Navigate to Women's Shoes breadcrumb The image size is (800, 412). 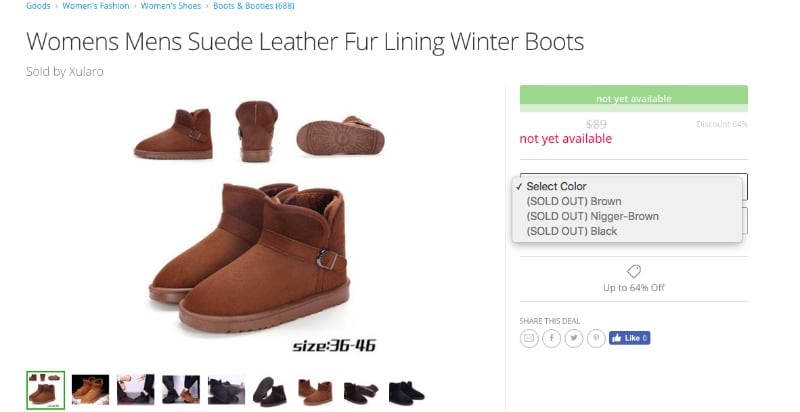[171, 6]
